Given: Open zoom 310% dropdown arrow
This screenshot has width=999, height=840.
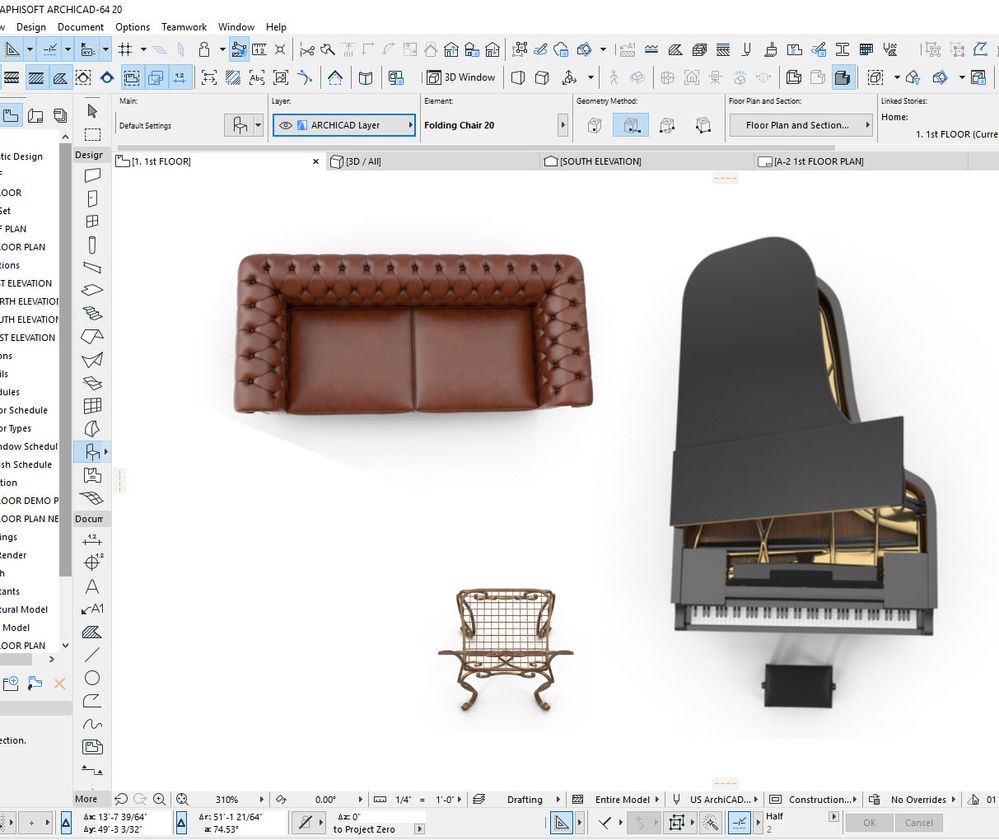Looking at the screenshot, I should pyautogui.click(x=261, y=799).
